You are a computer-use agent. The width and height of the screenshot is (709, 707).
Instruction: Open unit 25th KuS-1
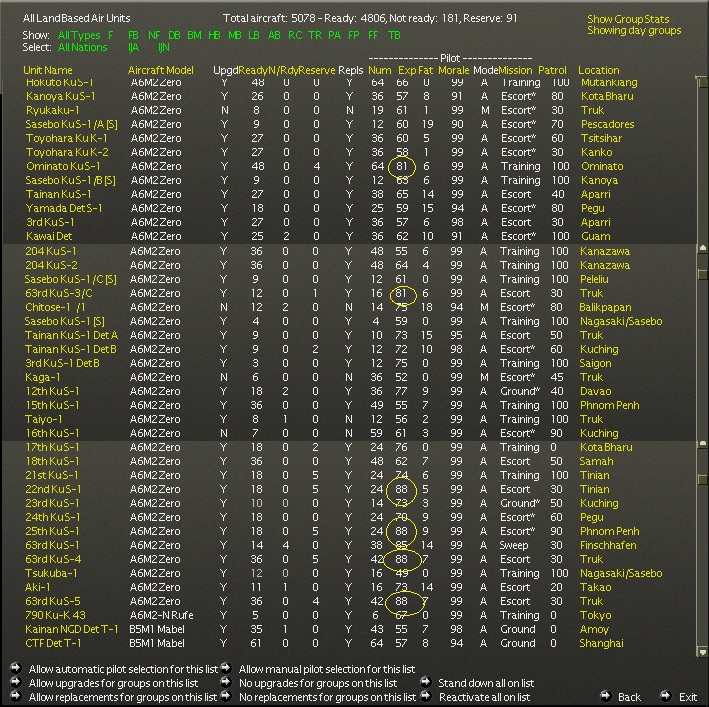[x=52, y=532]
